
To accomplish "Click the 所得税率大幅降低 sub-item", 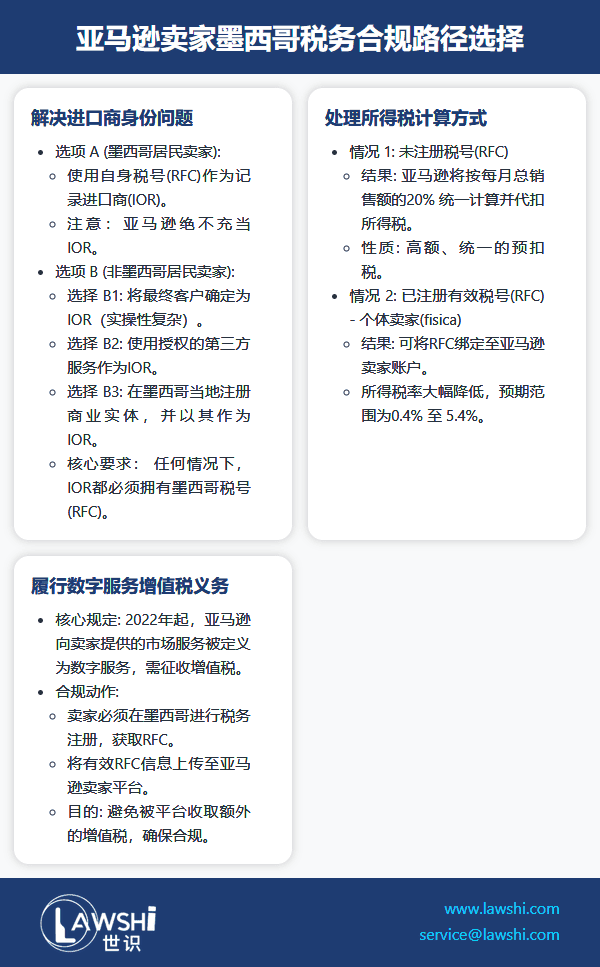I will pos(452,404).
